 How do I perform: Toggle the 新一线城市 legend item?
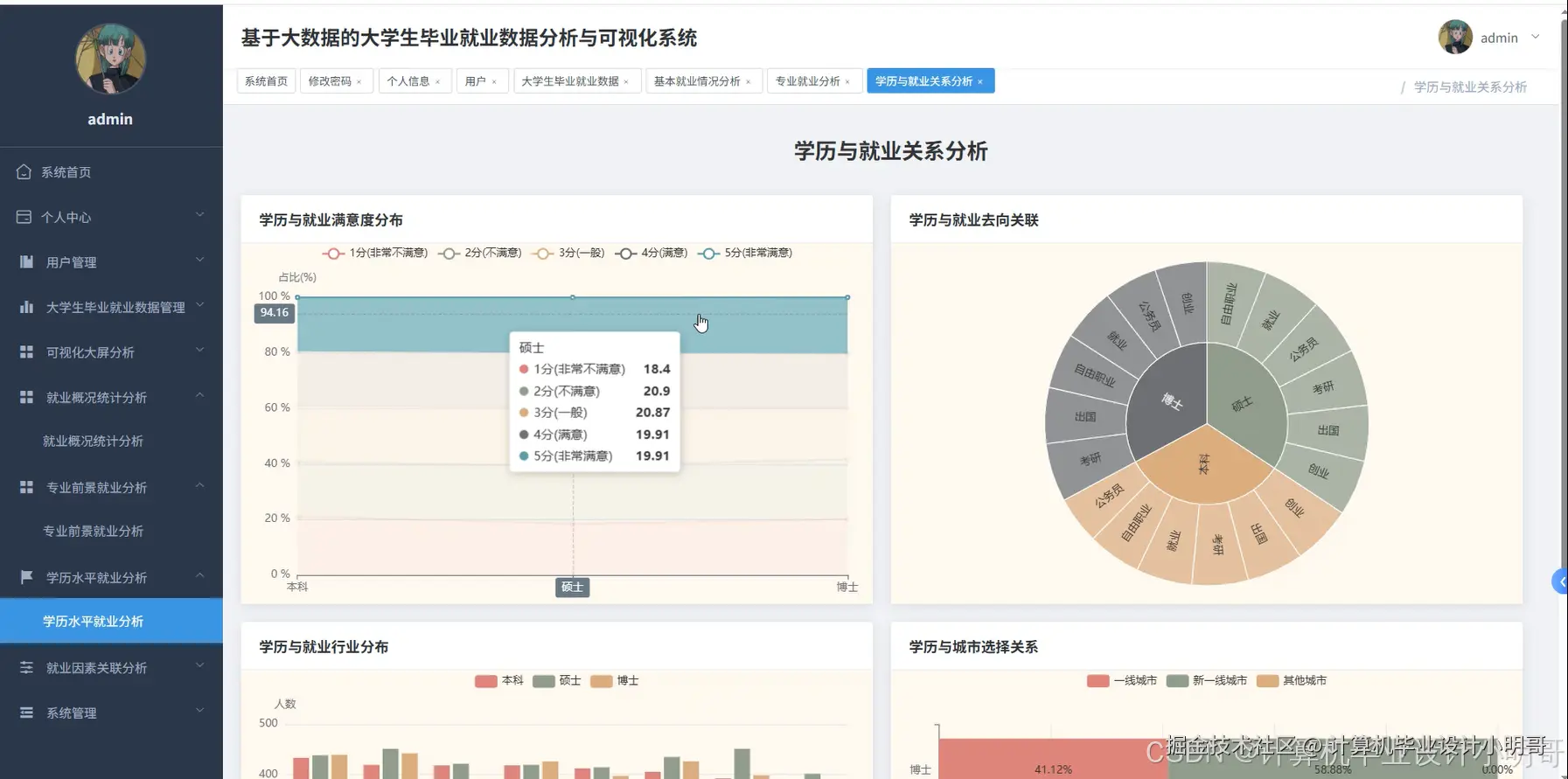tap(1206, 680)
